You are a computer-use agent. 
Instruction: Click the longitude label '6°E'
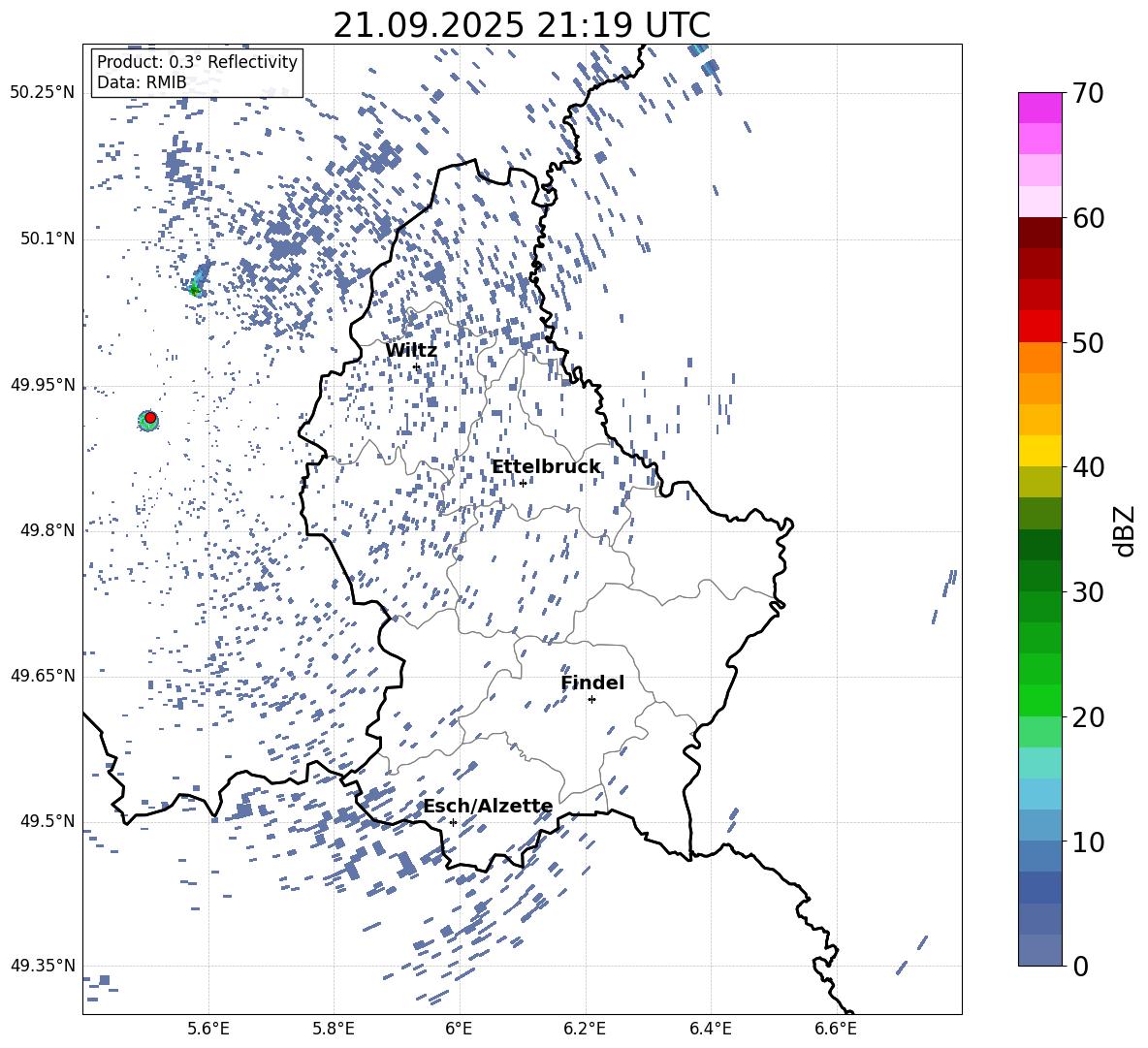[x=459, y=1029]
